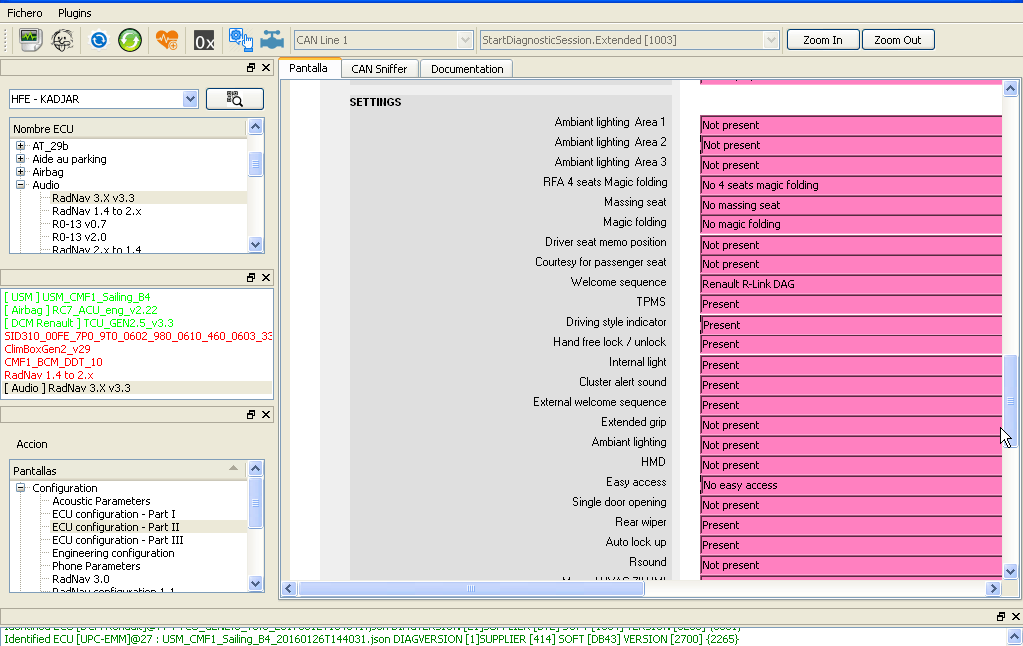Click the main view vertical scrollbar thumb

[1010, 401]
